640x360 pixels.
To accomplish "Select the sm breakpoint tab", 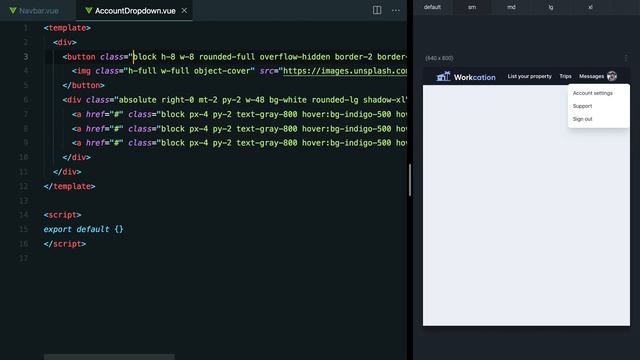I will tap(472, 7).
